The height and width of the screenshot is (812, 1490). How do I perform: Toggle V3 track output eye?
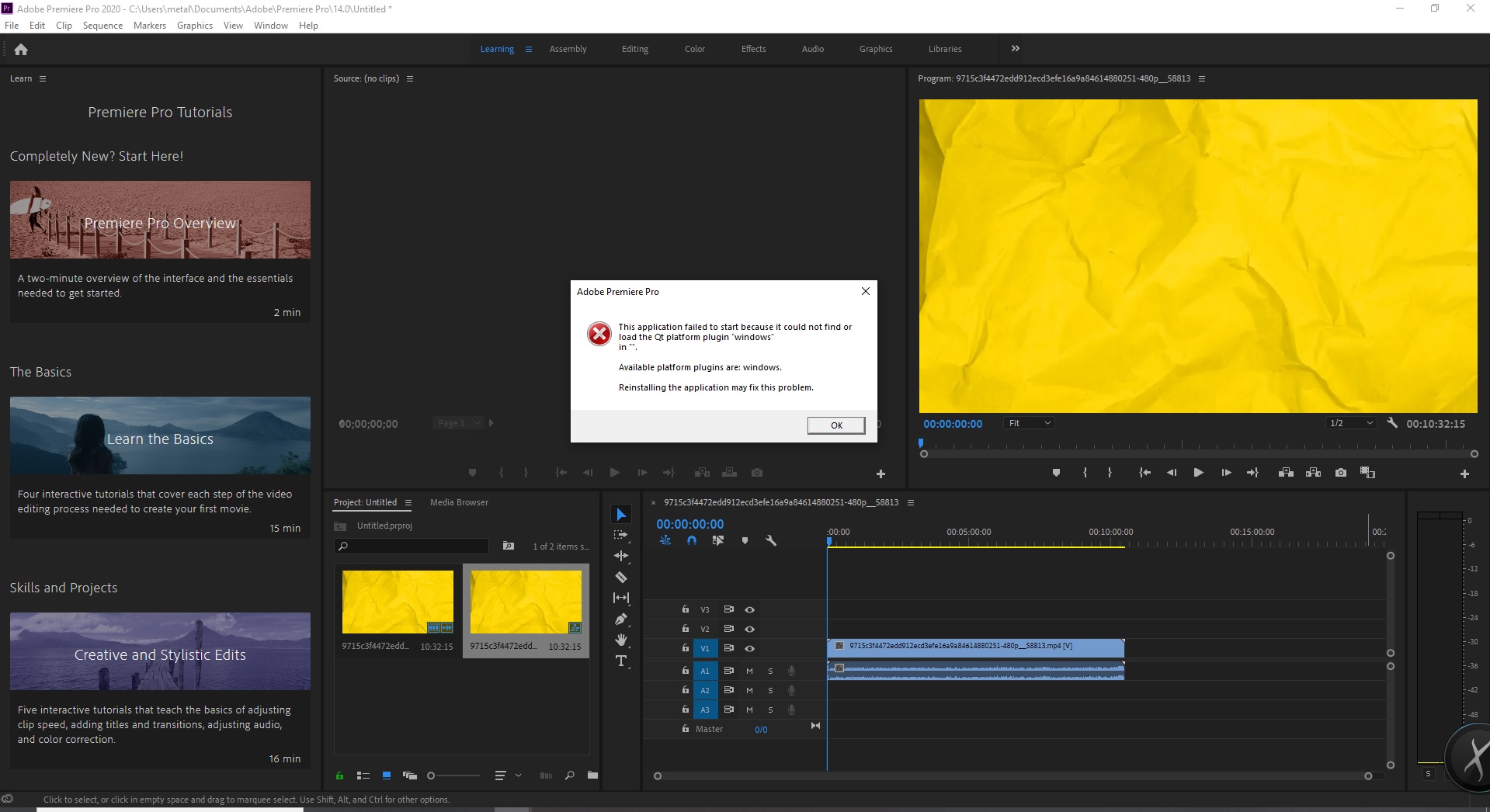click(750, 610)
